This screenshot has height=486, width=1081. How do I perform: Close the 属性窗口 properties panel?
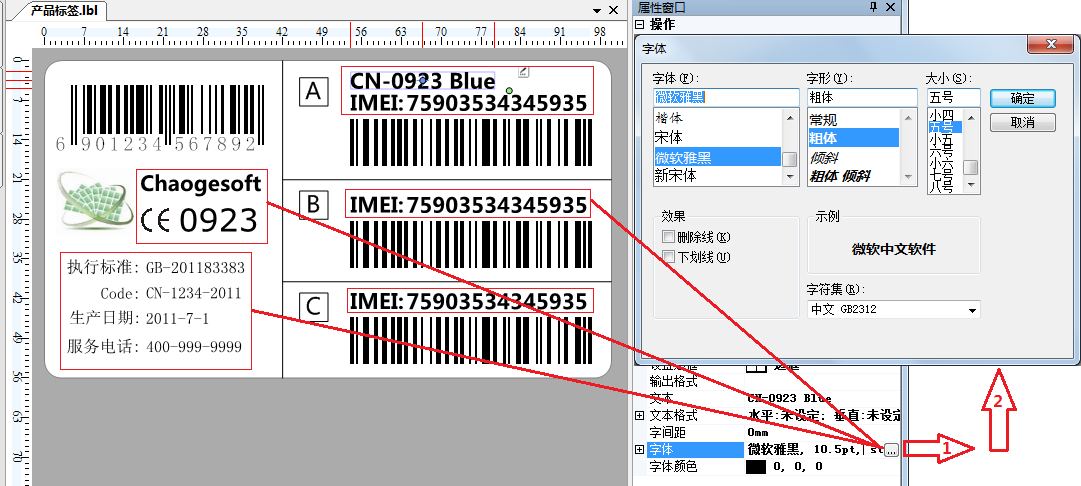pyautogui.click(x=890, y=8)
